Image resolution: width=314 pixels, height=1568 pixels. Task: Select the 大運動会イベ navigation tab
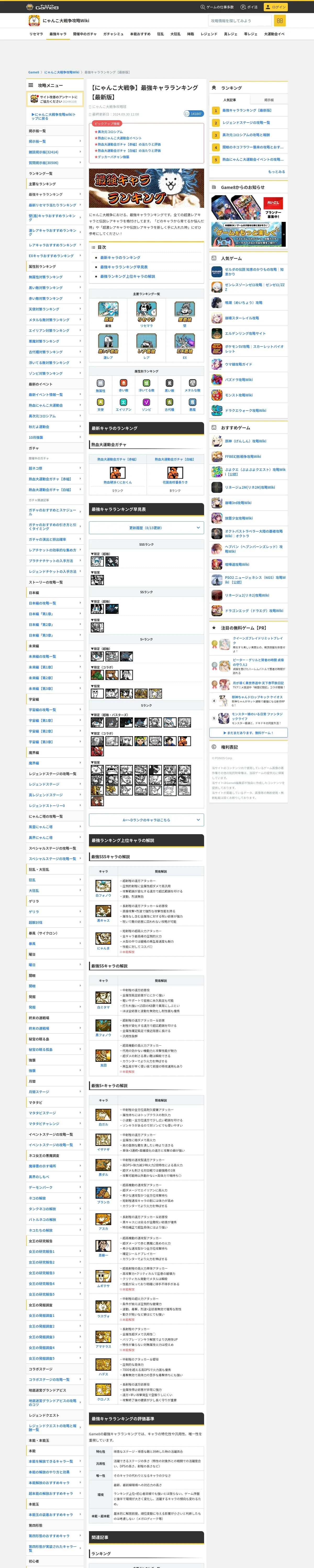pyautogui.click(x=274, y=34)
